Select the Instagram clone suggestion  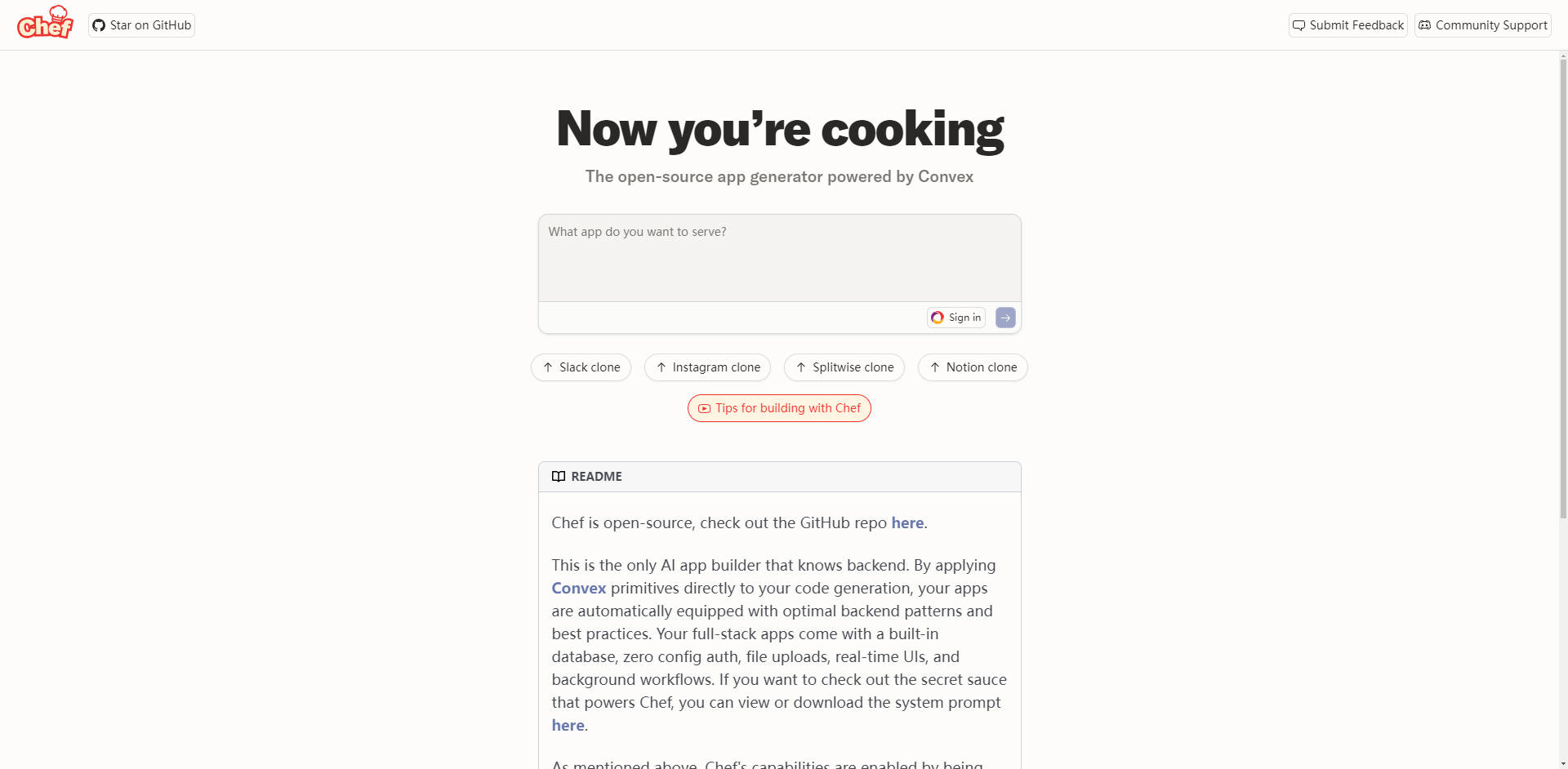click(707, 367)
